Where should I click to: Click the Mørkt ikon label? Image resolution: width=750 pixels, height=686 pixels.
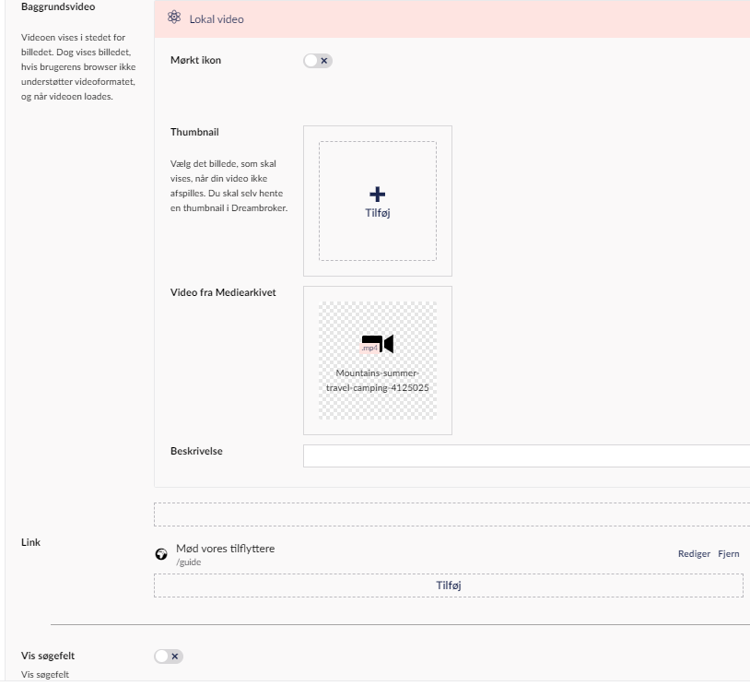[x=196, y=61]
